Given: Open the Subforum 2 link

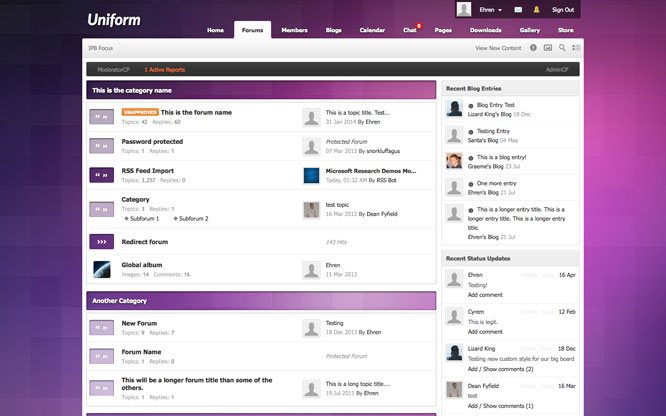Looking at the screenshot, I should coord(193,217).
